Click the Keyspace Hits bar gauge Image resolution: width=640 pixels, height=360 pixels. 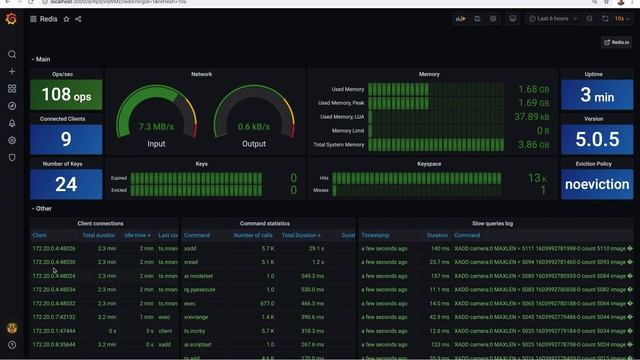pyautogui.click(x=416, y=178)
